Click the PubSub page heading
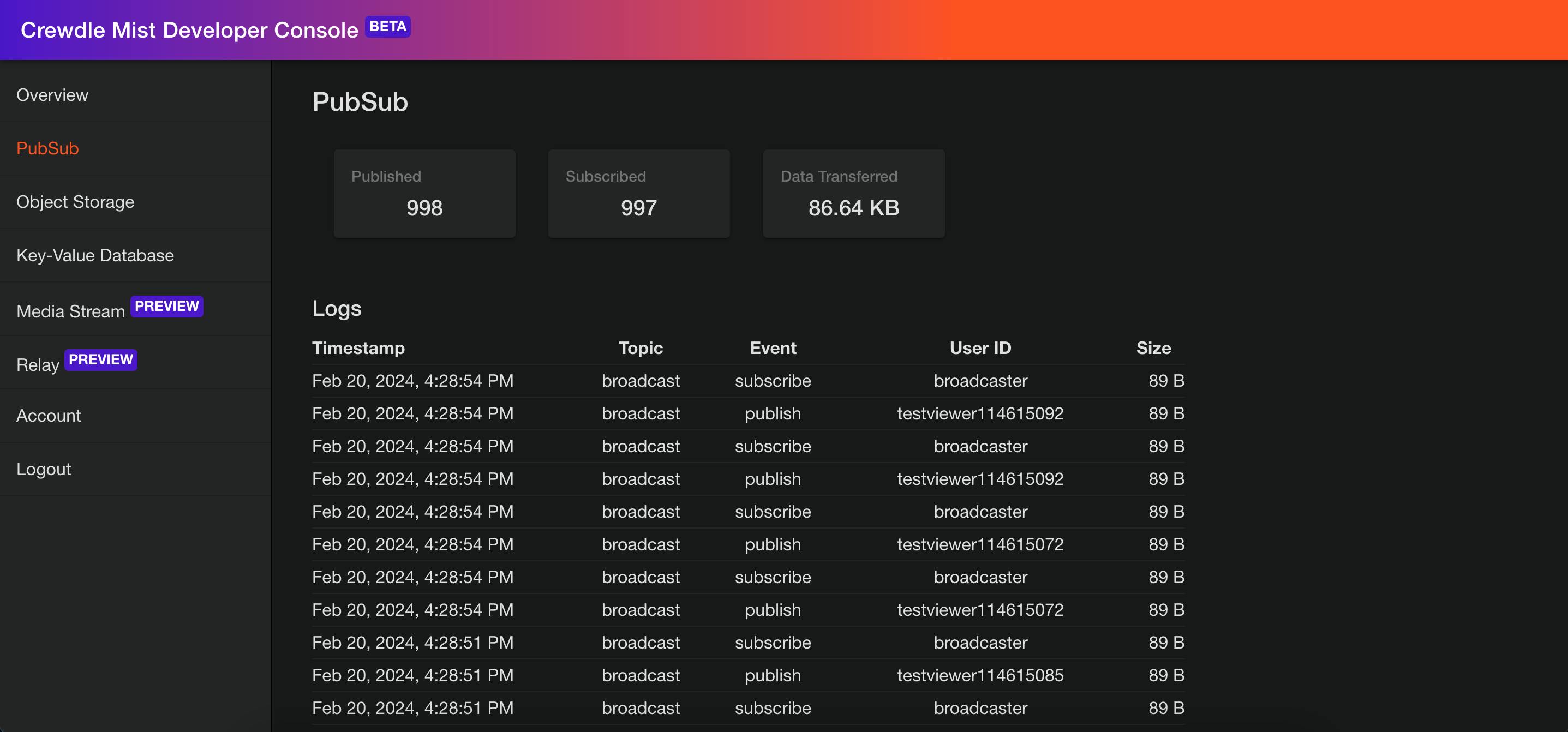This screenshot has height=732, width=1568. click(360, 101)
